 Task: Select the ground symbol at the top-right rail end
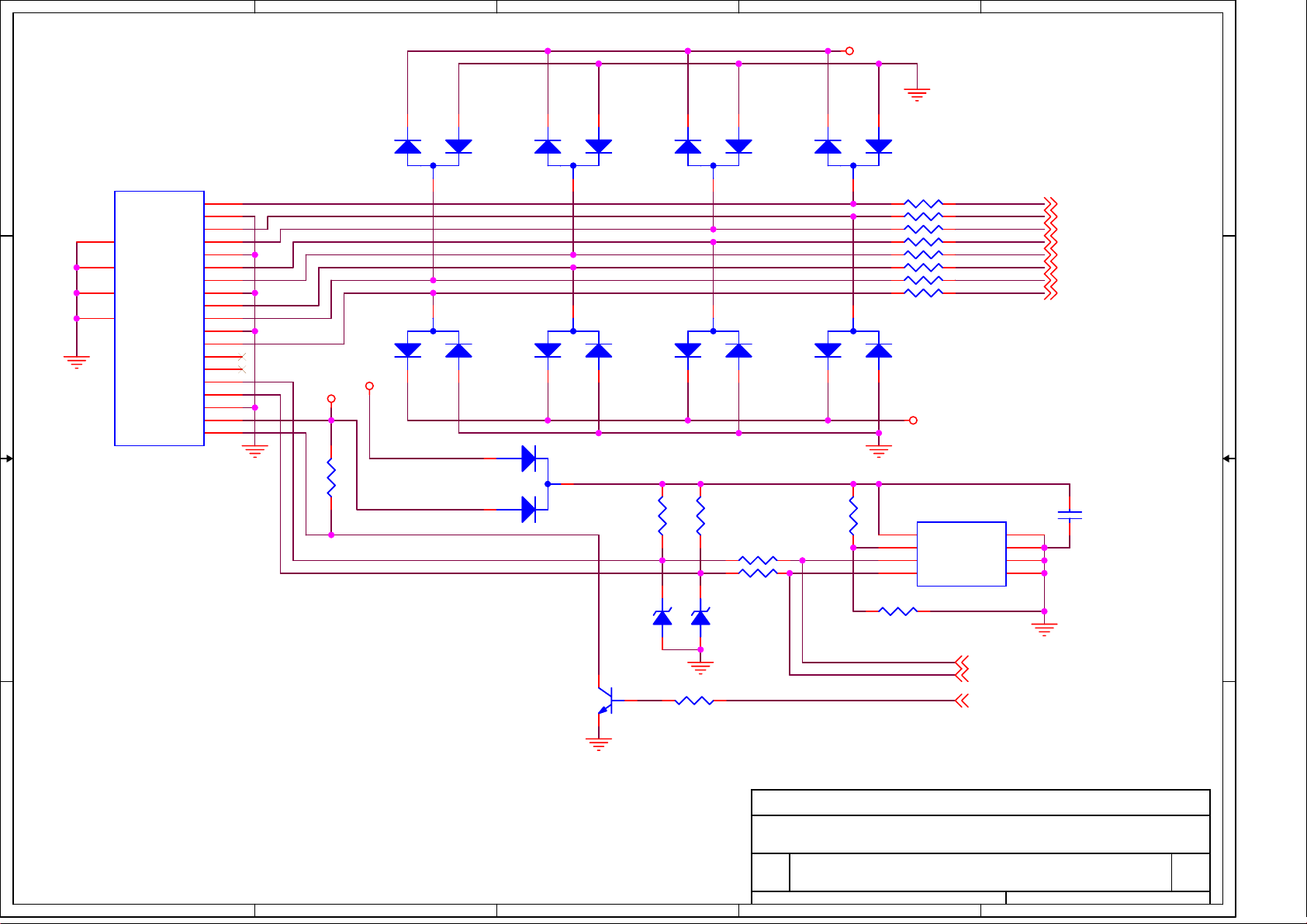(x=917, y=95)
